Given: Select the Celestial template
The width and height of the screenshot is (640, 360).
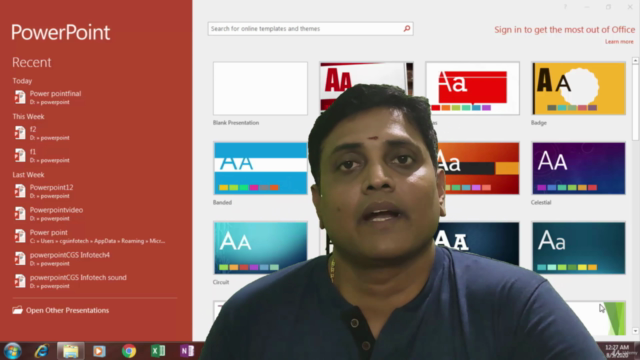Looking at the screenshot, I should pos(578,168).
